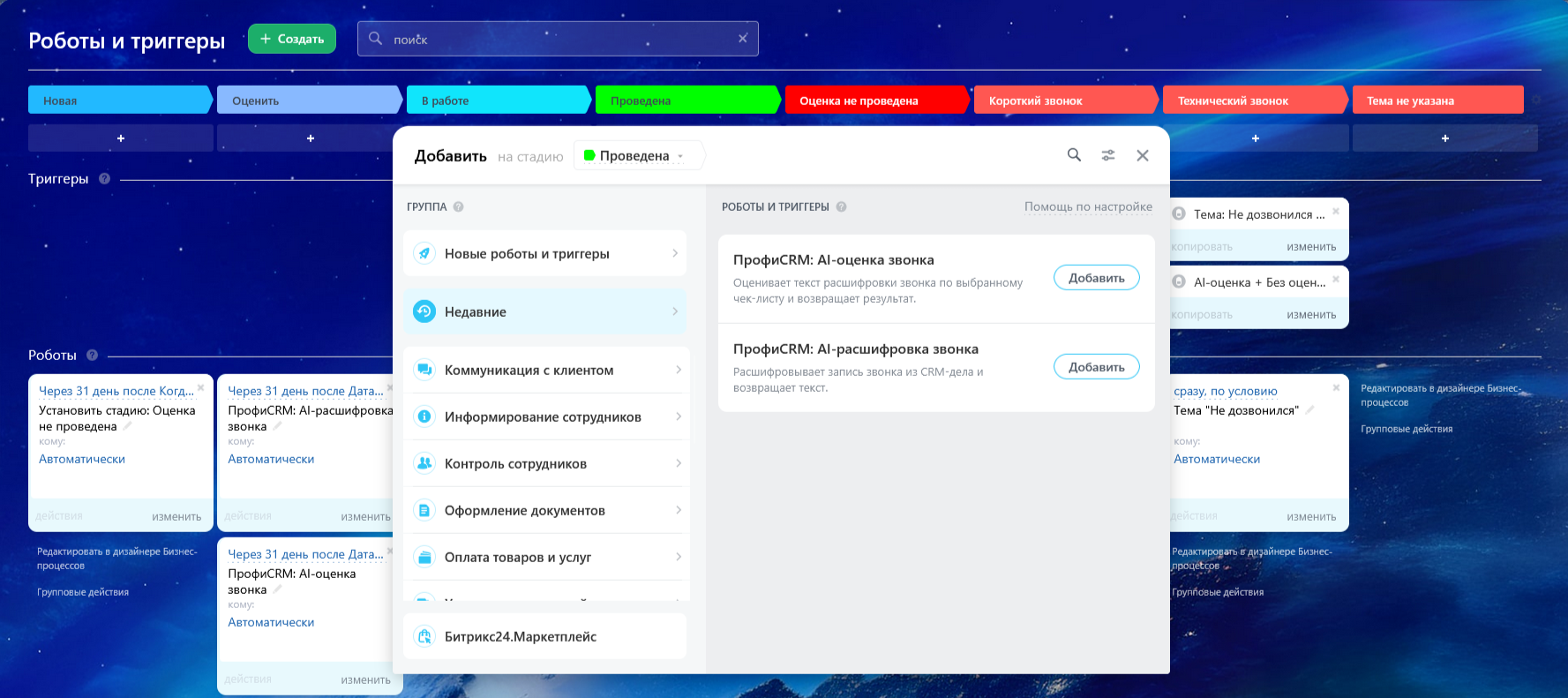Viewport: 1568px width, 698px height.
Task: Click the chat icon of Коммуникация с клиентом
Action: (x=424, y=370)
